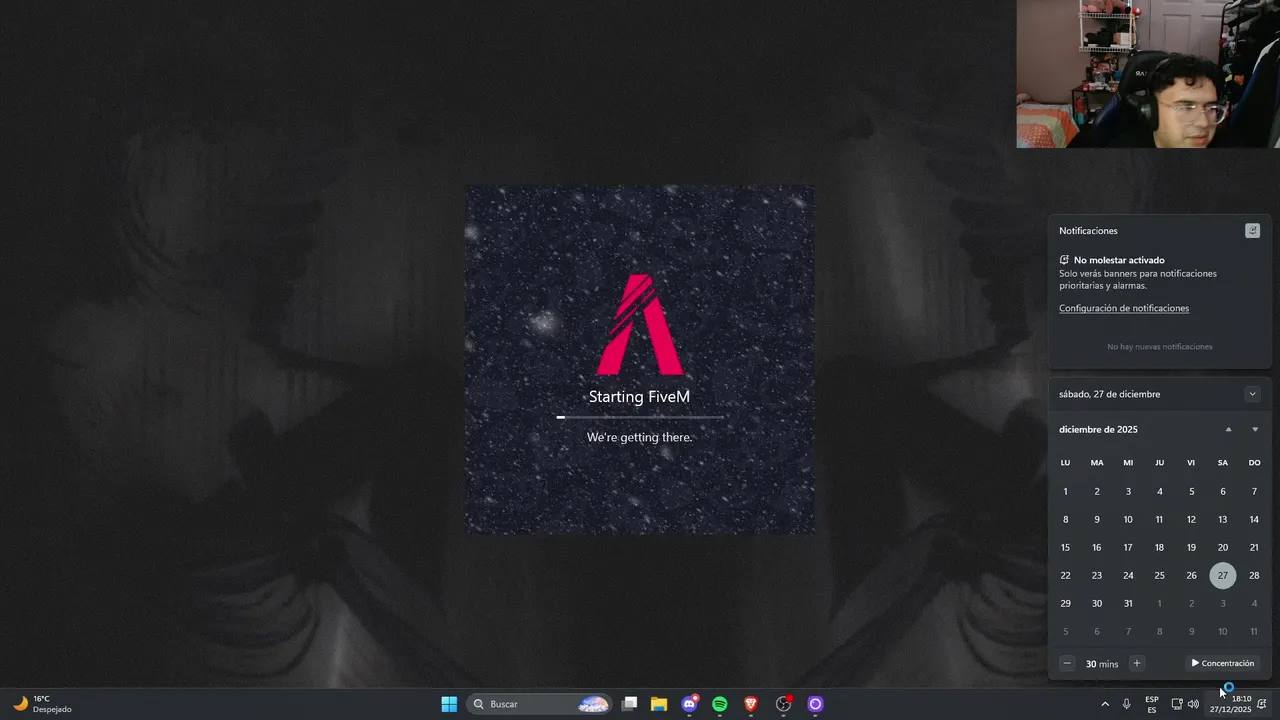Click the FiveM logo on splash screen
The image size is (1280, 720).
(640, 325)
